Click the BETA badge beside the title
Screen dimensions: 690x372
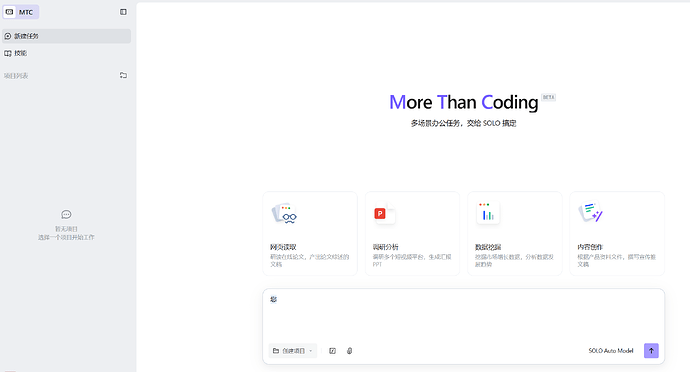pyautogui.click(x=548, y=97)
